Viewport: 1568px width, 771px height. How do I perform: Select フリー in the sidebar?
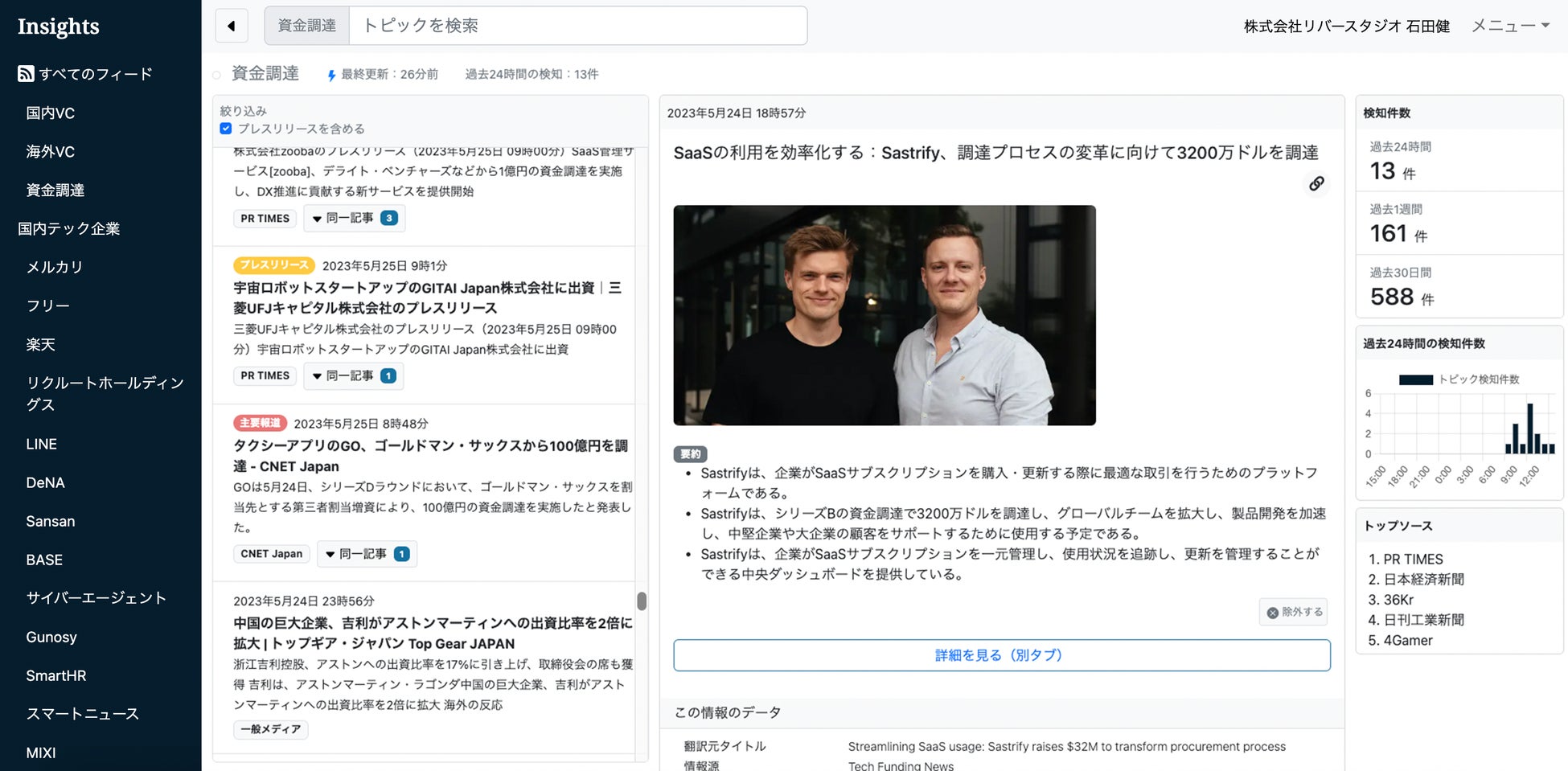(48, 306)
